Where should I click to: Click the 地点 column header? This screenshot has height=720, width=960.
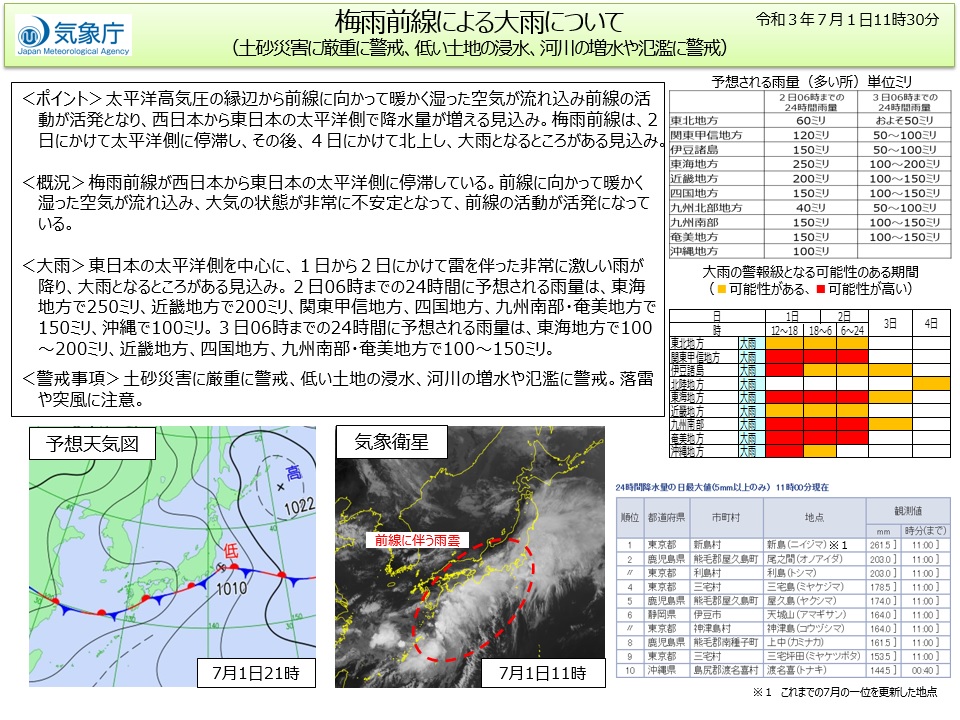point(814,517)
